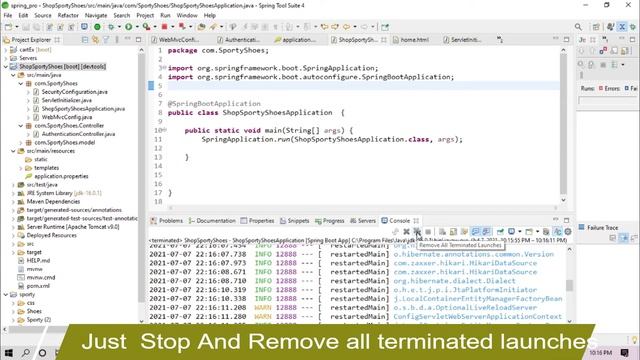The width and height of the screenshot is (640, 360).
Task: Expand the com.SportyShoes.model package
Action: click(20, 142)
